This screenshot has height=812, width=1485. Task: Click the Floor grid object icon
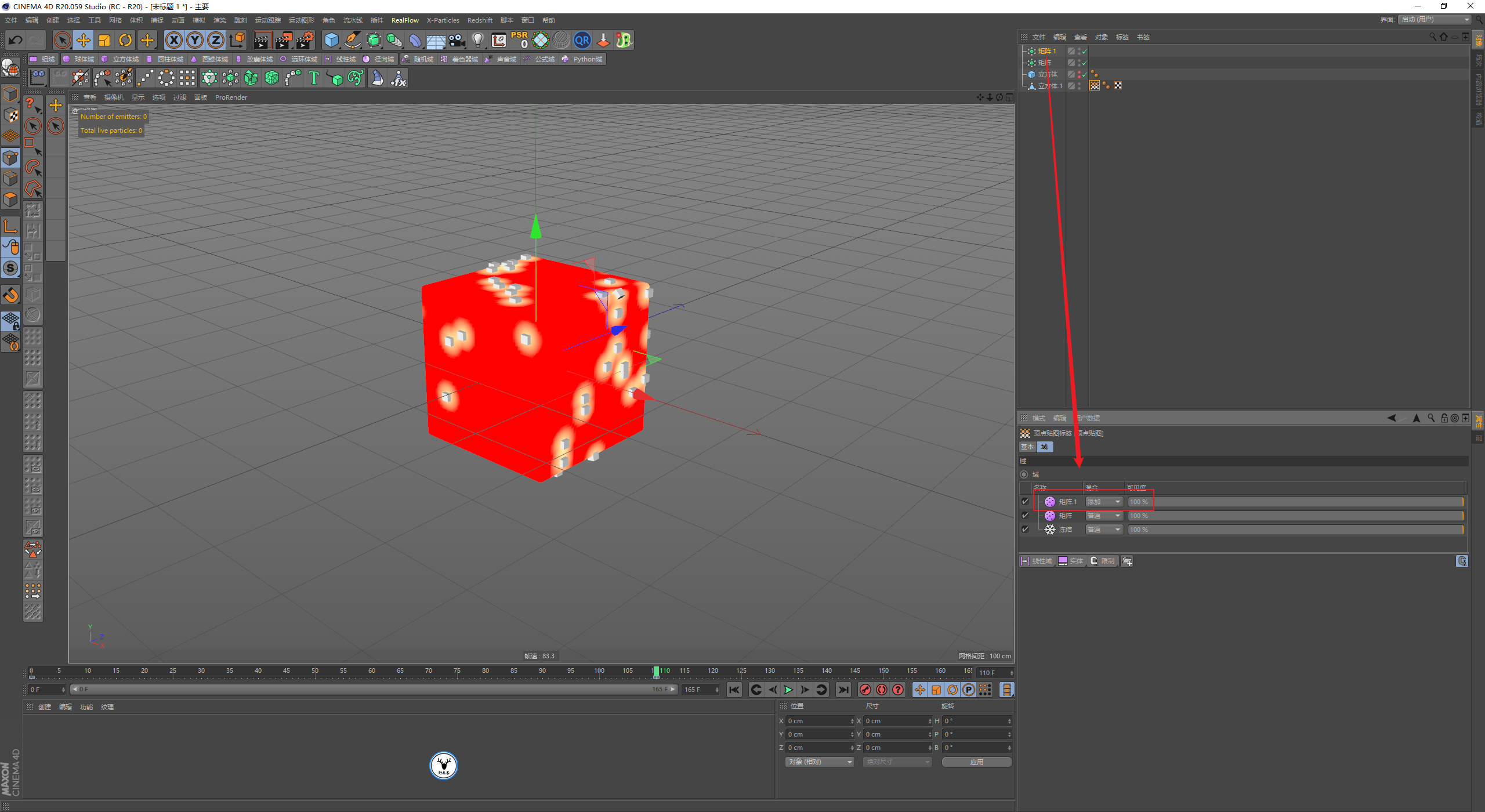click(436, 40)
